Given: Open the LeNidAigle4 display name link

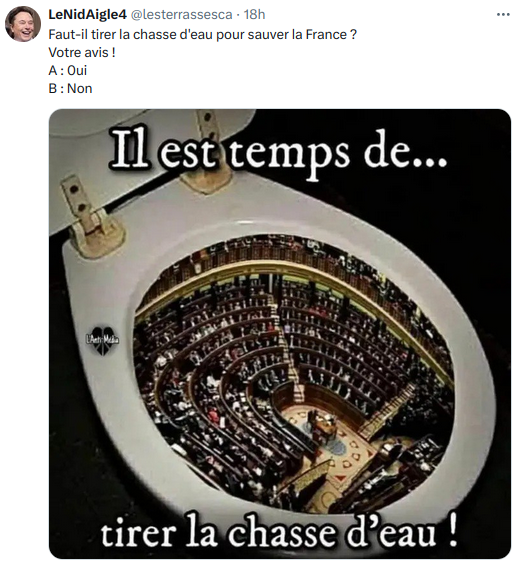Looking at the screenshot, I should point(87,14).
